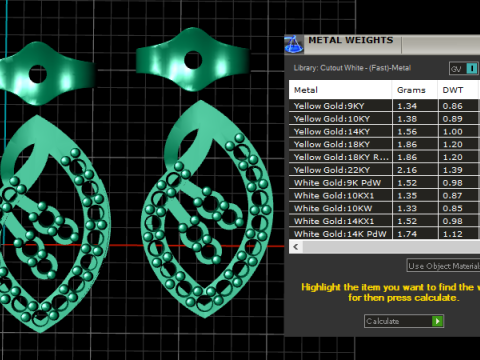Image resolution: width=480 pixels, height=360 pixels.
Task: Click the green Calculate arrow icon
Action: tap(437, 321)
